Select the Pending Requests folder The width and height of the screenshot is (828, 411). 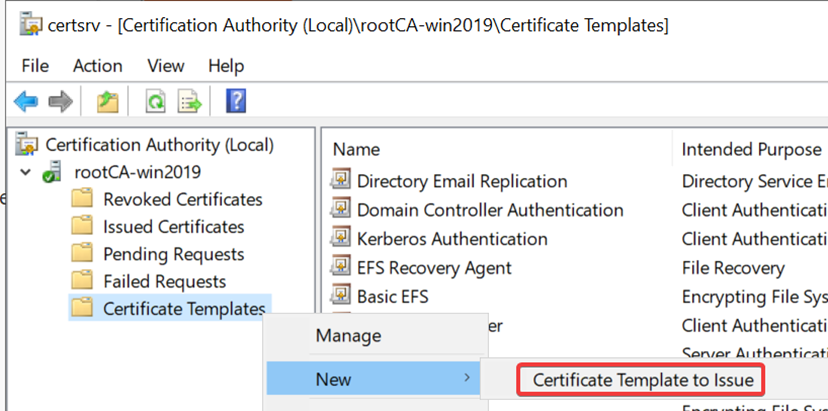[x=173, y=254]
